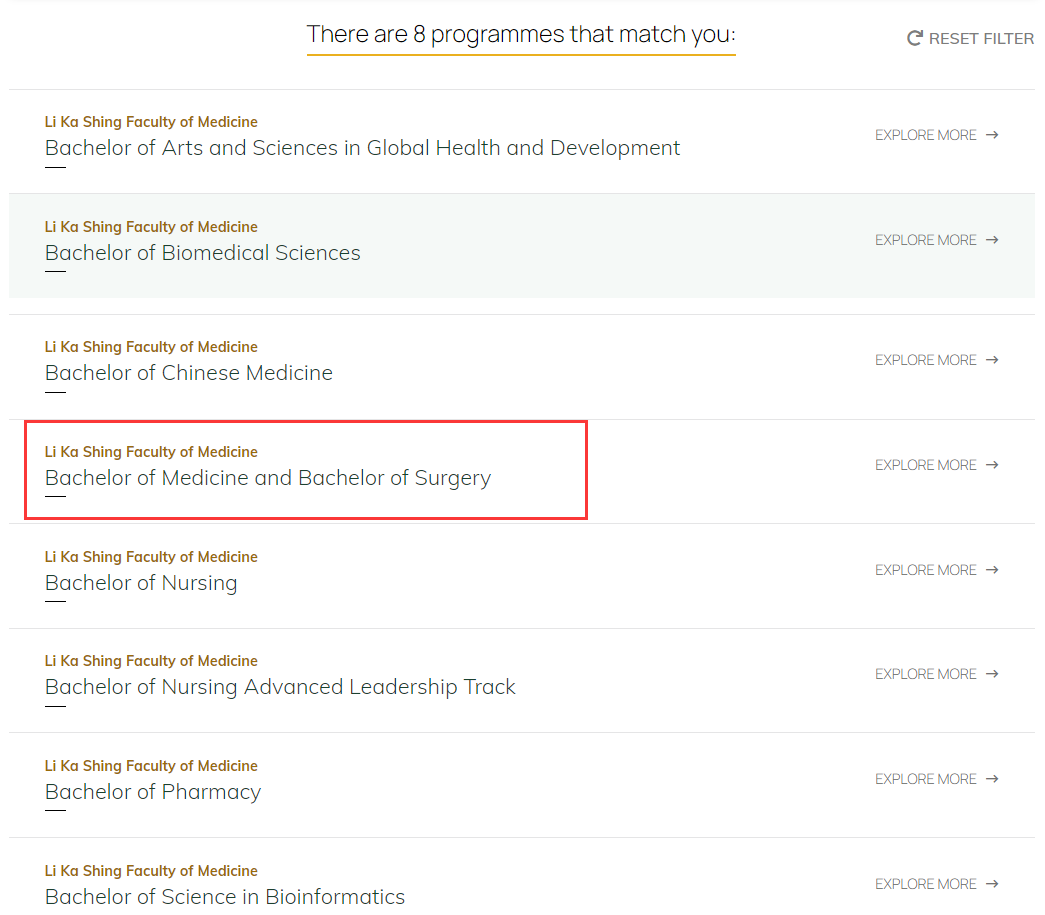This screenshot has width=1045, height=915.
Task: Click the arrow icon in Bachelor of Nursing row
Action: pos(992,570)
